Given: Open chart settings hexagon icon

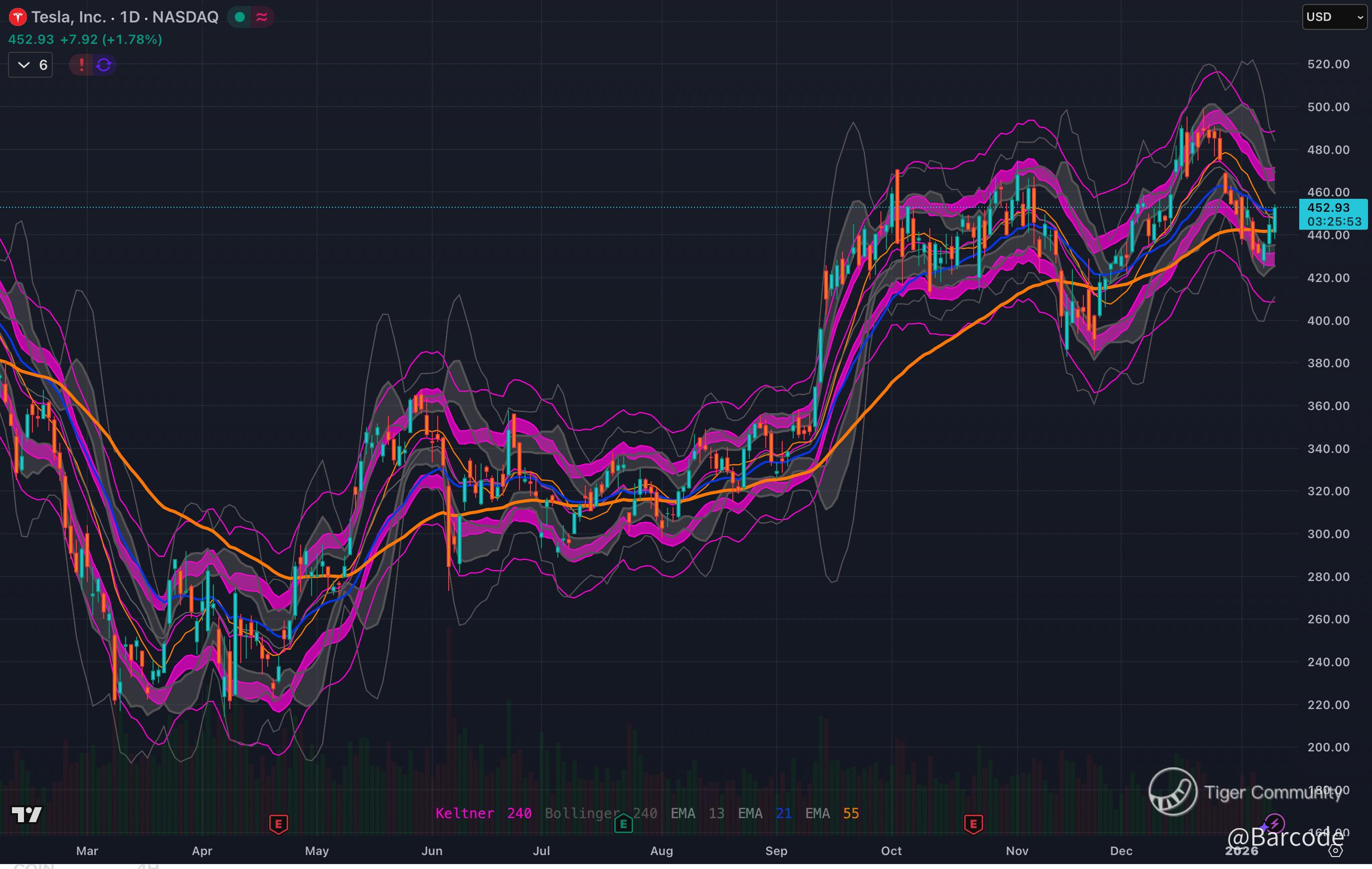Looking at the screenshot, I should [x=1336, y=851].
